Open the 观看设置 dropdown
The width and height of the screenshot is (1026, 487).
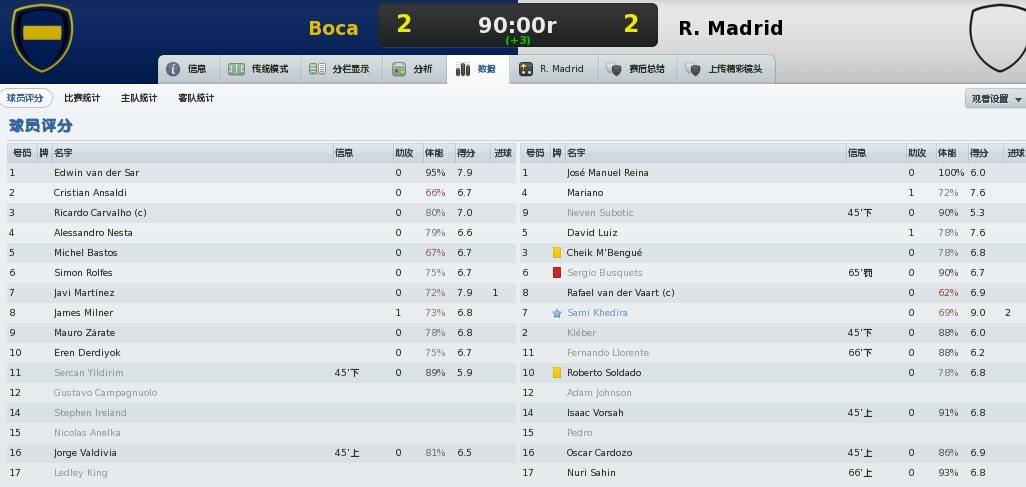[x=995, y=99]
